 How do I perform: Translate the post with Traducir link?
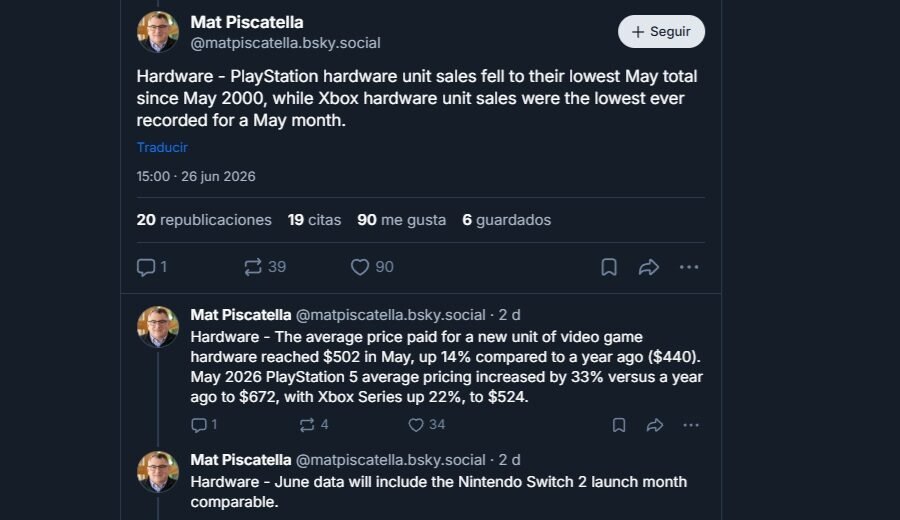(x=162, y=148)
